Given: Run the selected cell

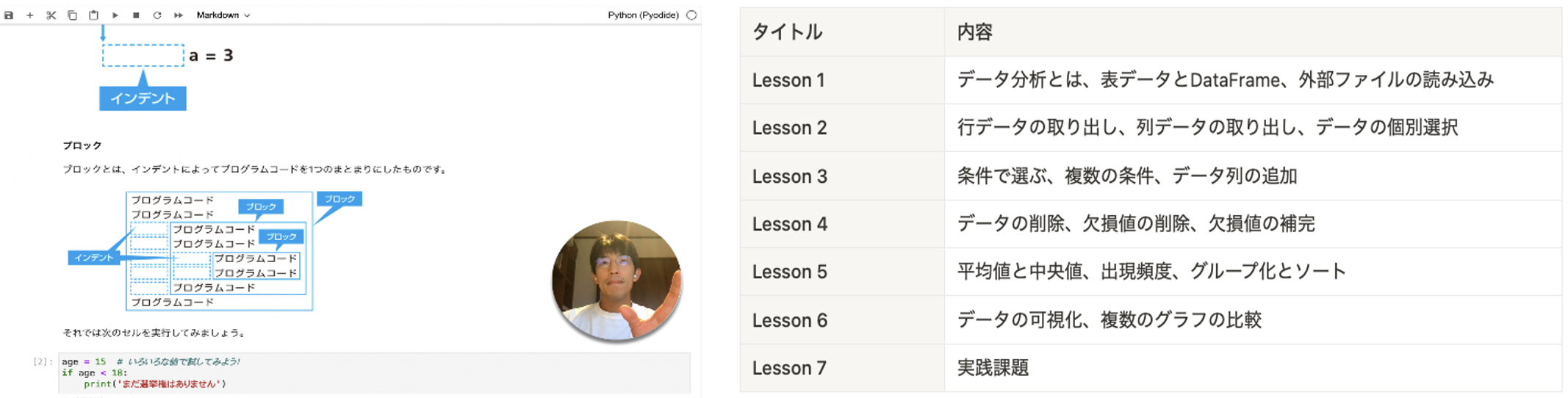Looking at the screenshot, I should (115, 15).
